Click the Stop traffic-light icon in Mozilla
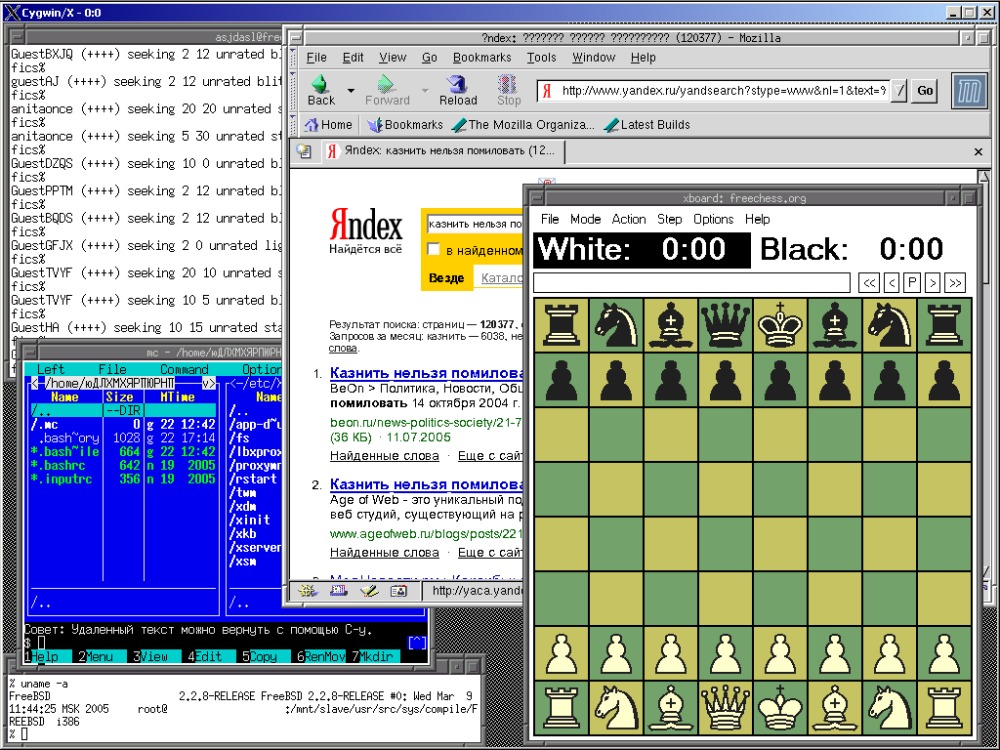 tap(508, 90)
